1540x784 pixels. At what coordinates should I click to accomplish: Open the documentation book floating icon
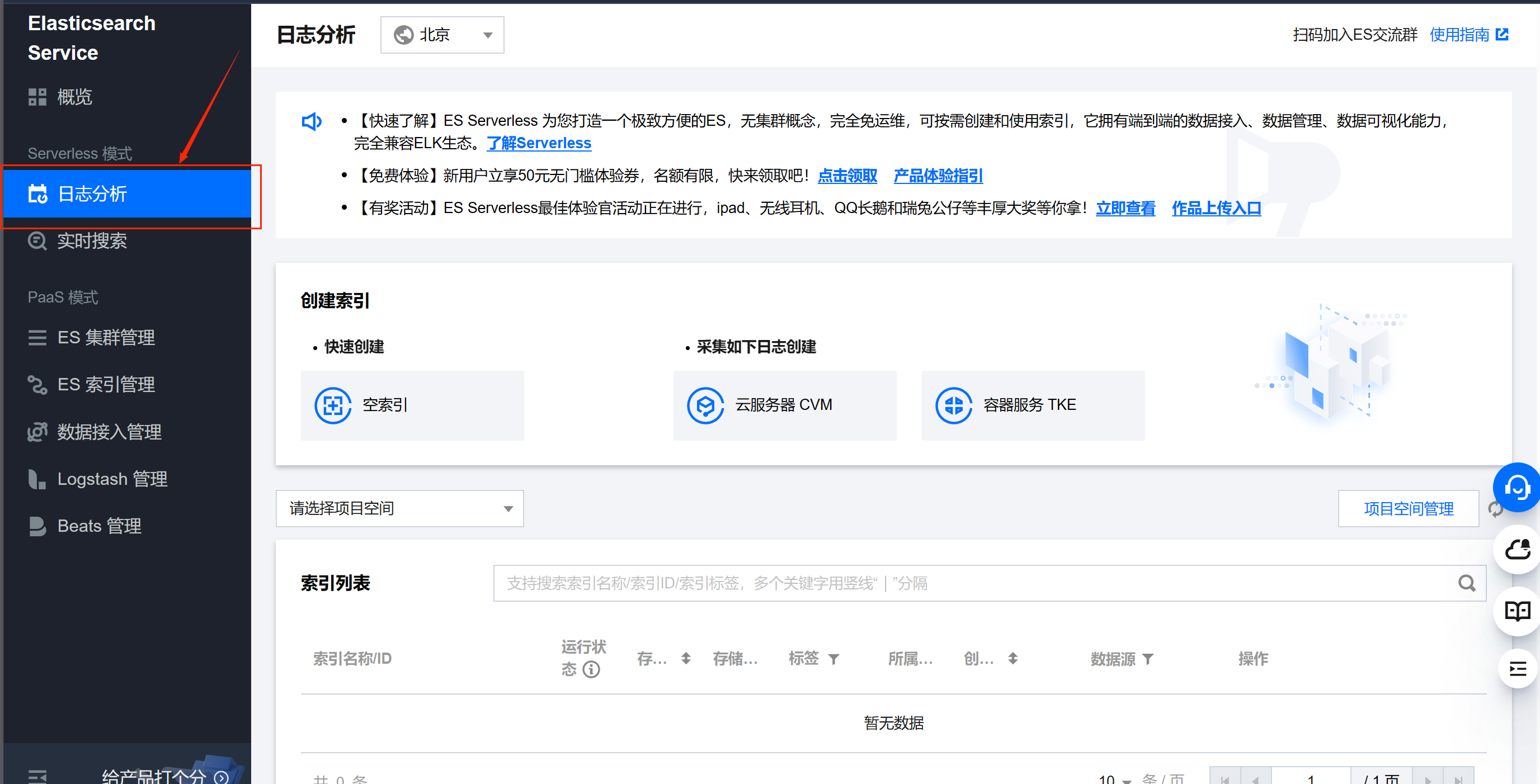[1517, 611]
